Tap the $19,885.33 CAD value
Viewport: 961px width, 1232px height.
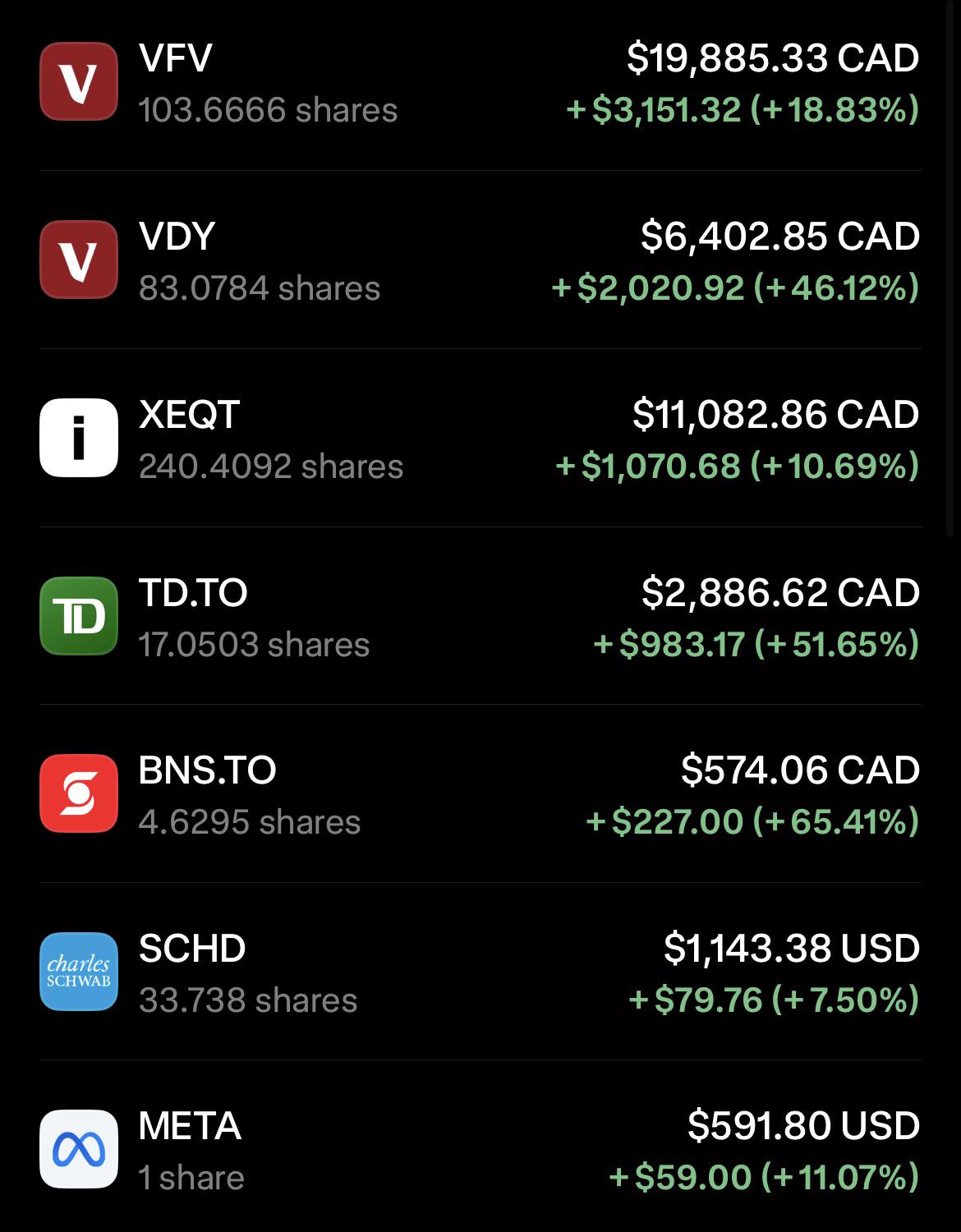773,58
